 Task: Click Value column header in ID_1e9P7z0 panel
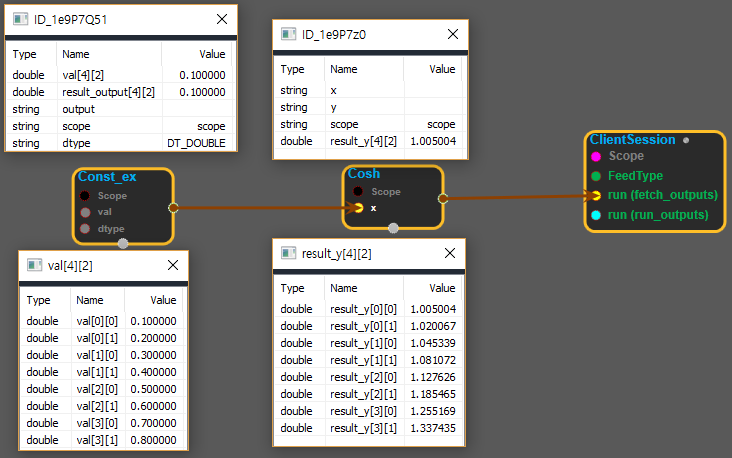(x=442, y=69)
